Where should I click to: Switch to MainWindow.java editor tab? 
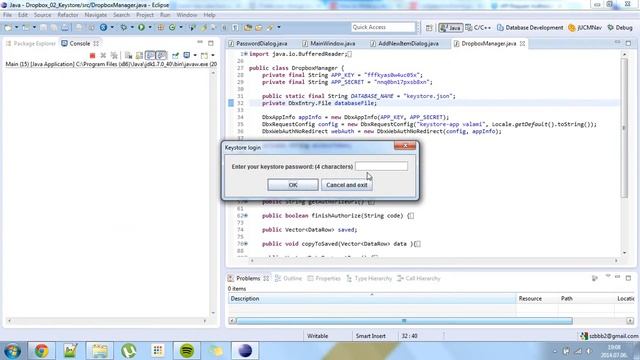pyautogui.click(x=329, y=43)
